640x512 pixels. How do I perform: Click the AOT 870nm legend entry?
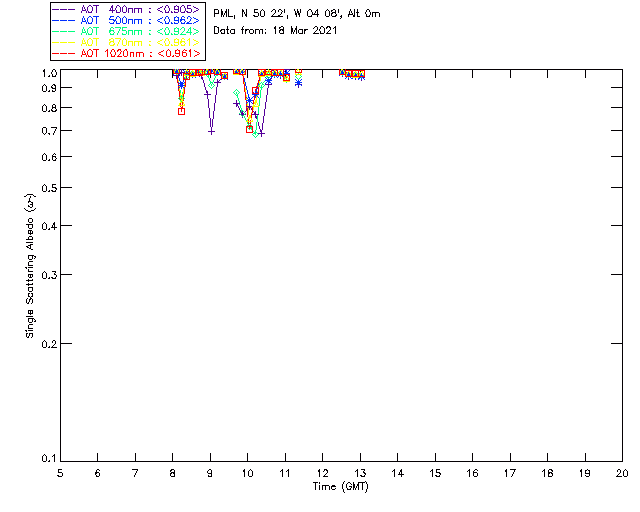[x=127, y=42]
